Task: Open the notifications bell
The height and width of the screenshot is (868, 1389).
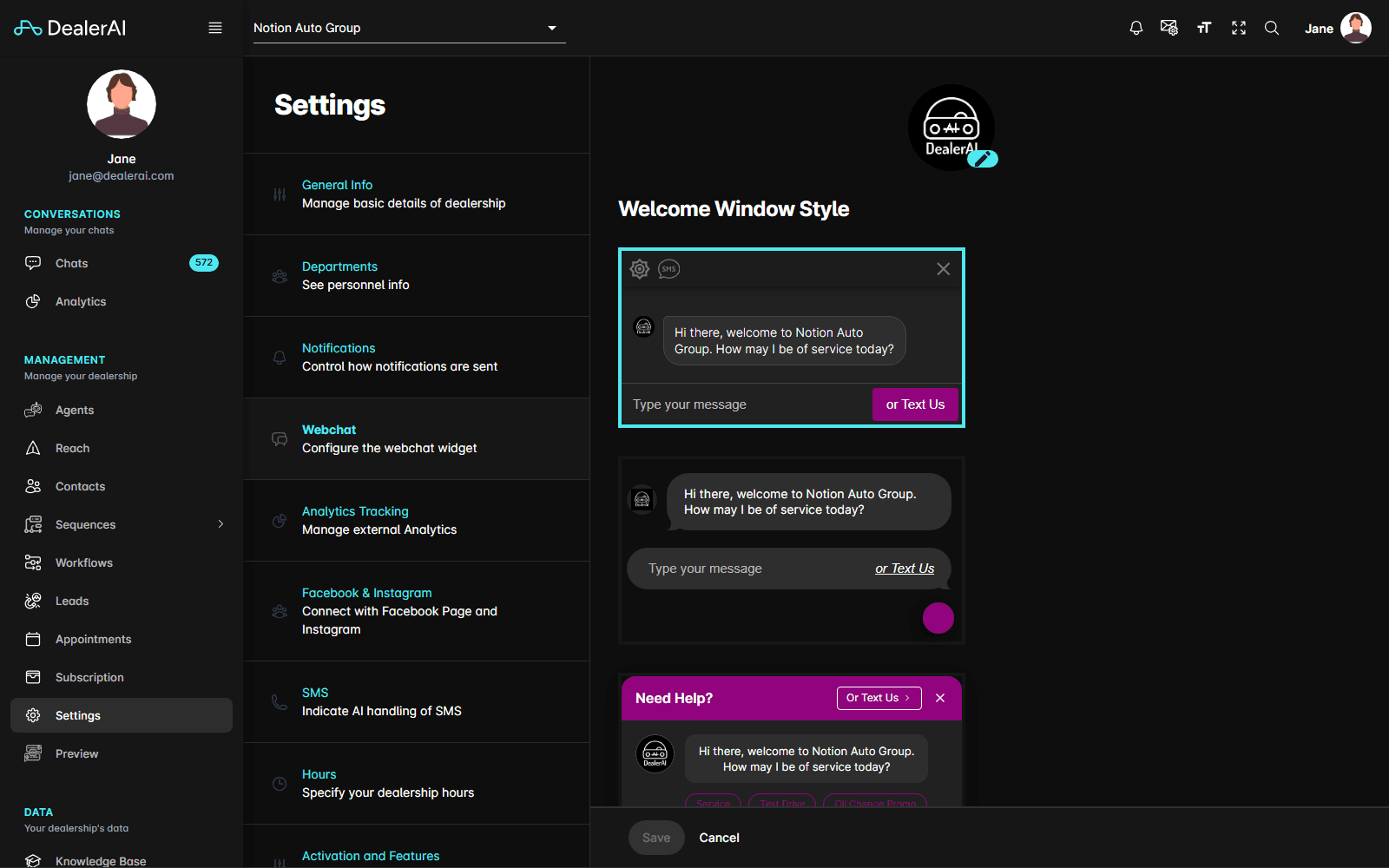Action: click(1136, 28)
